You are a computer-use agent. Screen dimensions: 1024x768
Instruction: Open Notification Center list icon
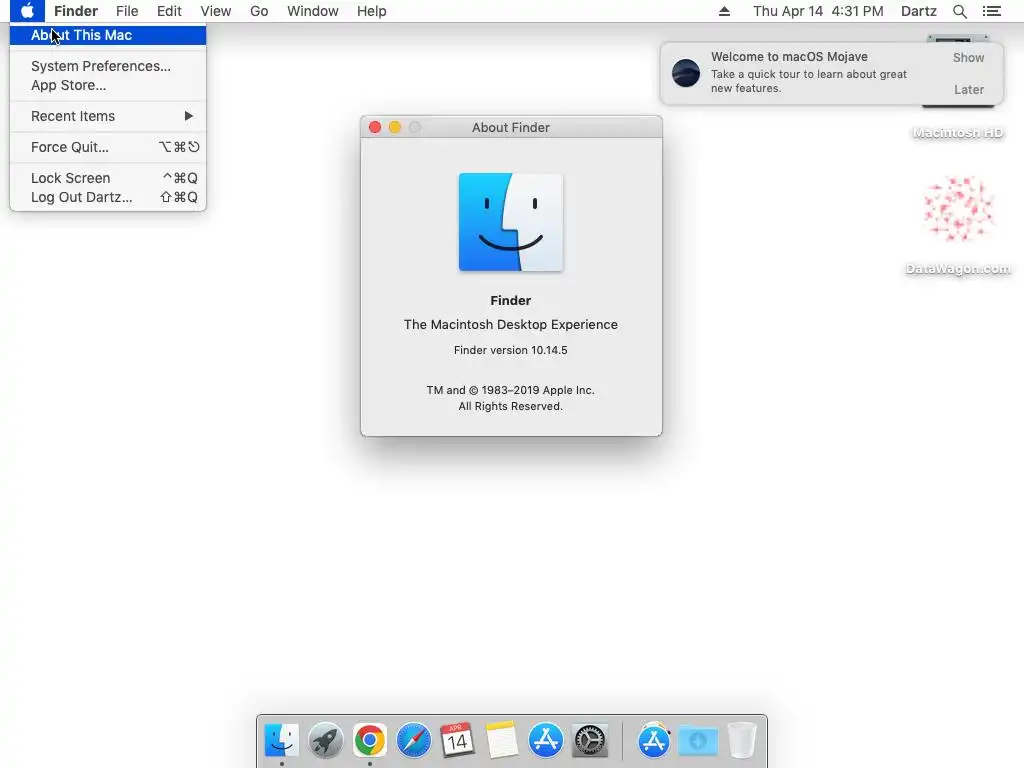[991, 11]
